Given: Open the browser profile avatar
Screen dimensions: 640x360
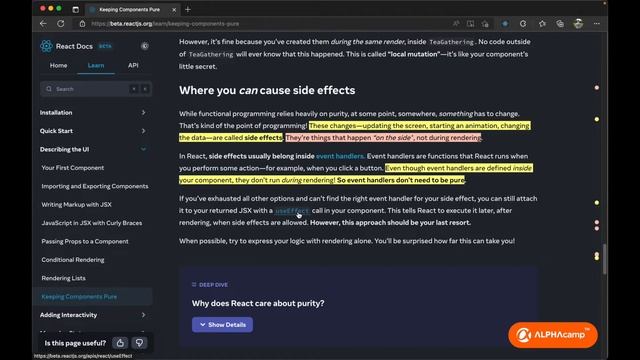Looking at the screenshot, I should pyautogui.click(x=578, y=24).
